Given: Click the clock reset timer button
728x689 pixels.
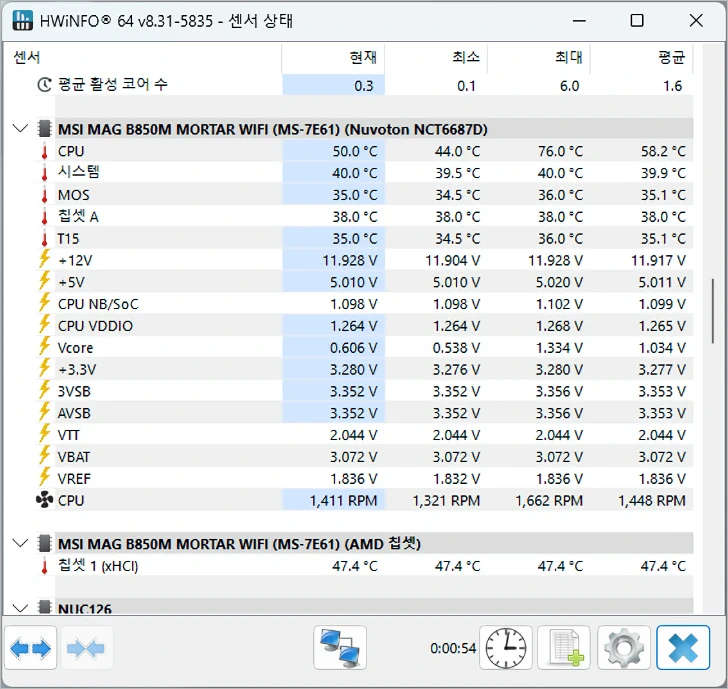Looking at the screenshot, I should click(x=506, y=648).
